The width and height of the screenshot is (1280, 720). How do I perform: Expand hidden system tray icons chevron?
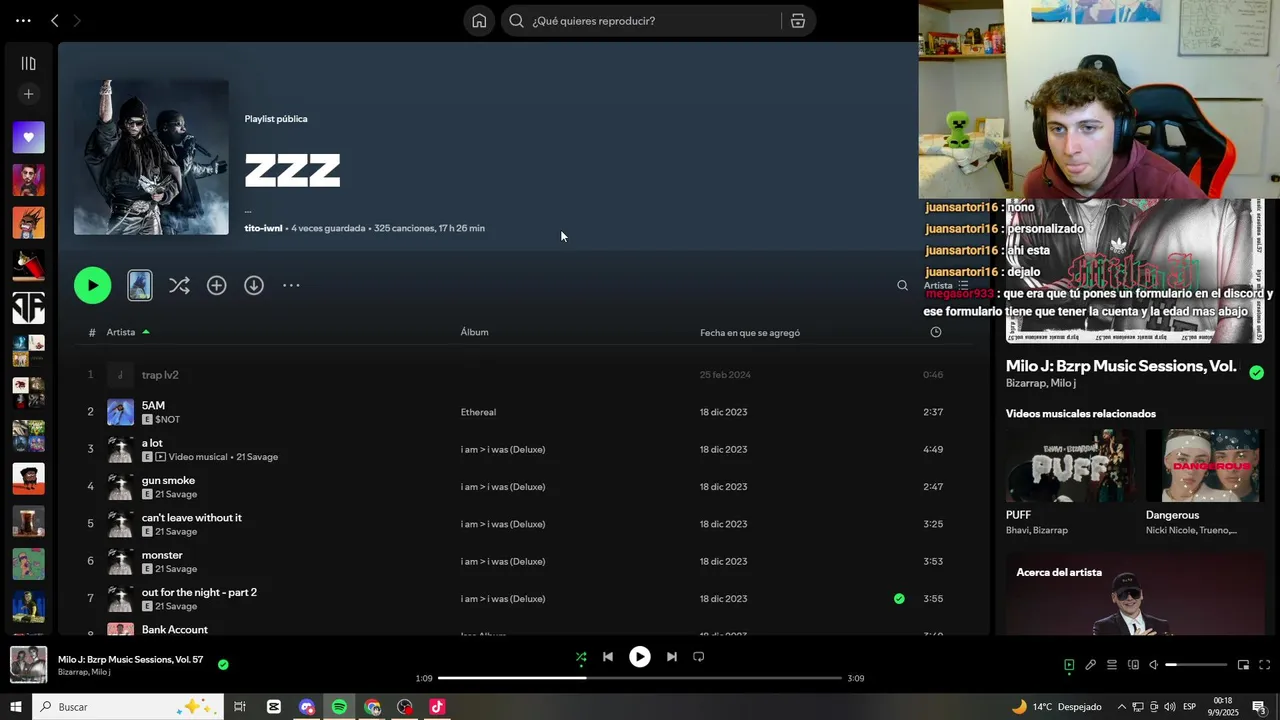point(1121,707)
